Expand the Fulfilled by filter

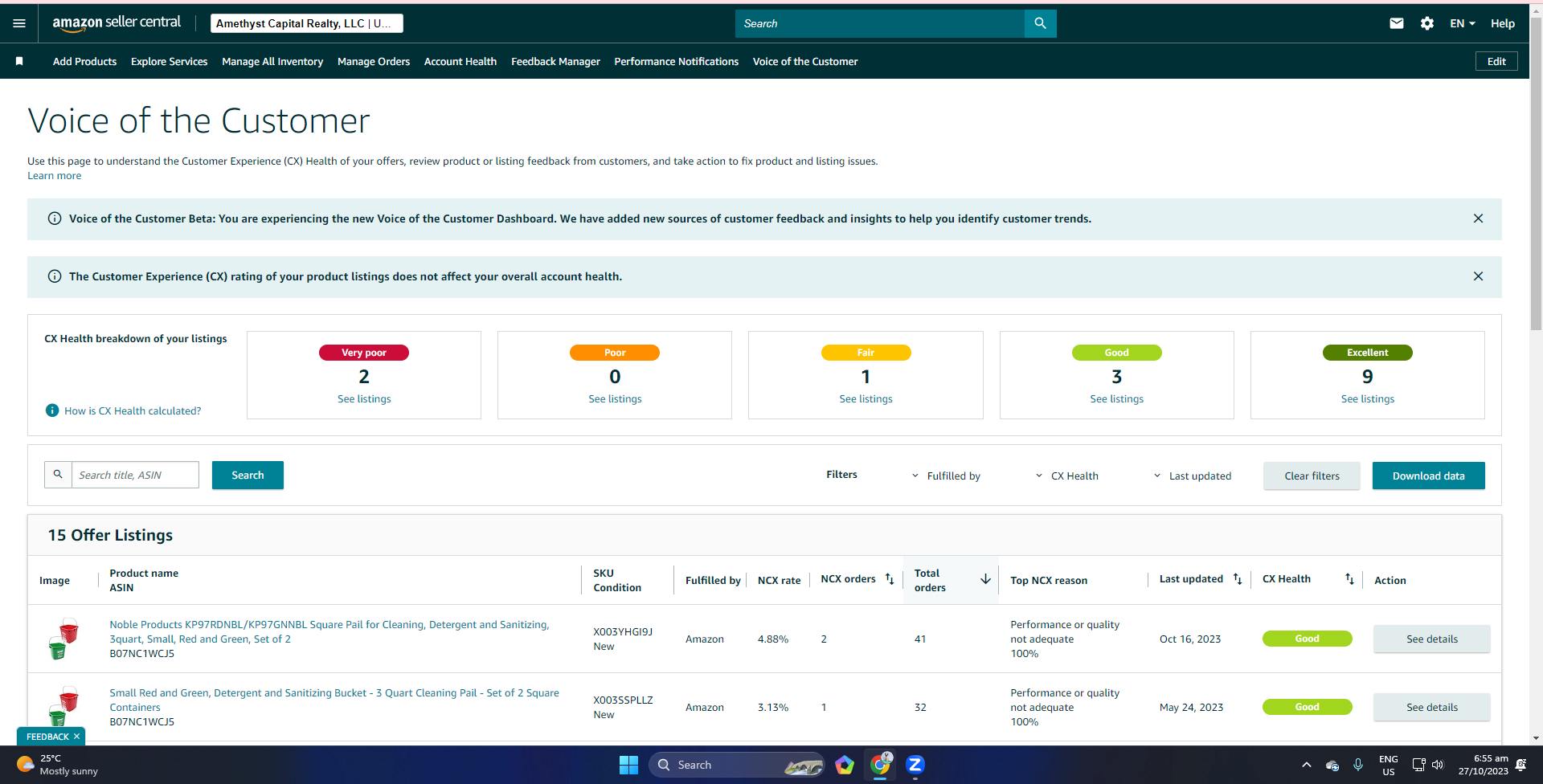click(x=946, y=476)
